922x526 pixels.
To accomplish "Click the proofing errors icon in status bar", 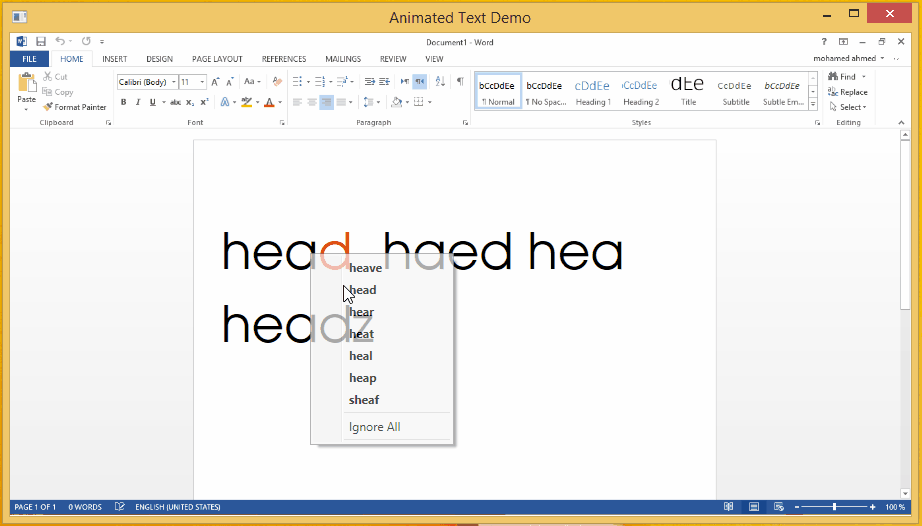I will 119,507.
